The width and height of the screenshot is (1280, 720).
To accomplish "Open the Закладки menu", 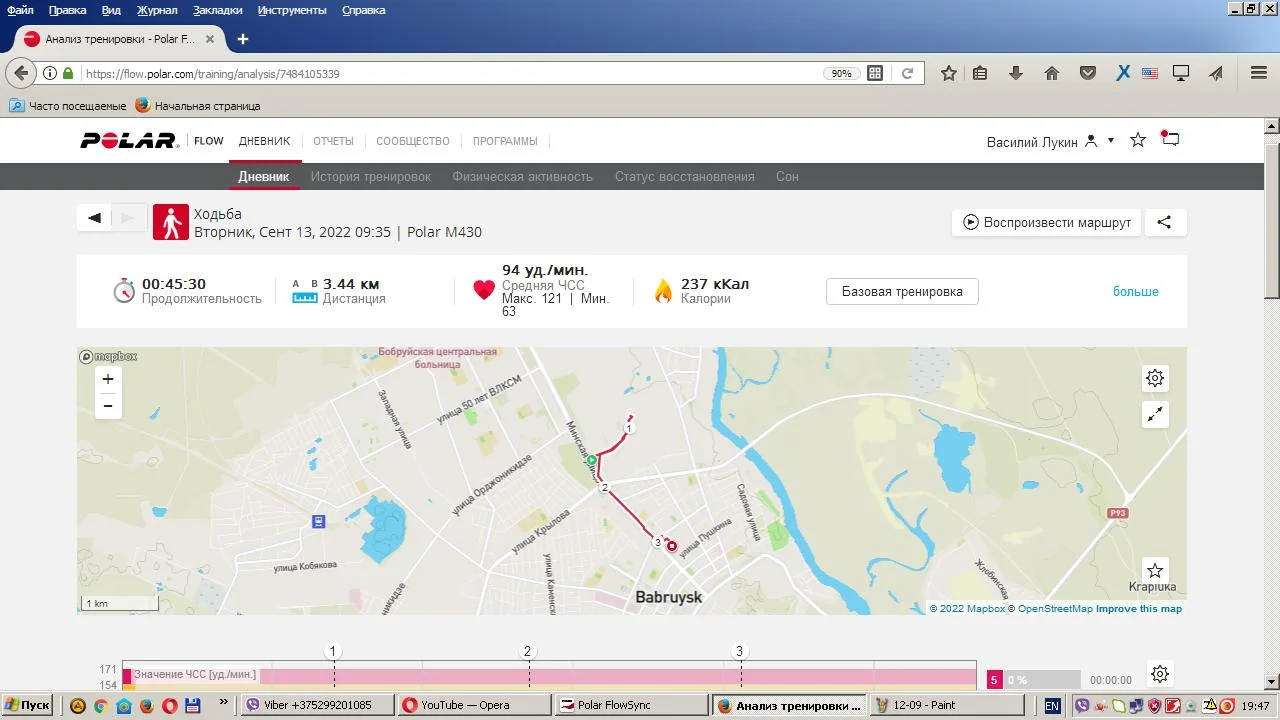I will [217, 10].
